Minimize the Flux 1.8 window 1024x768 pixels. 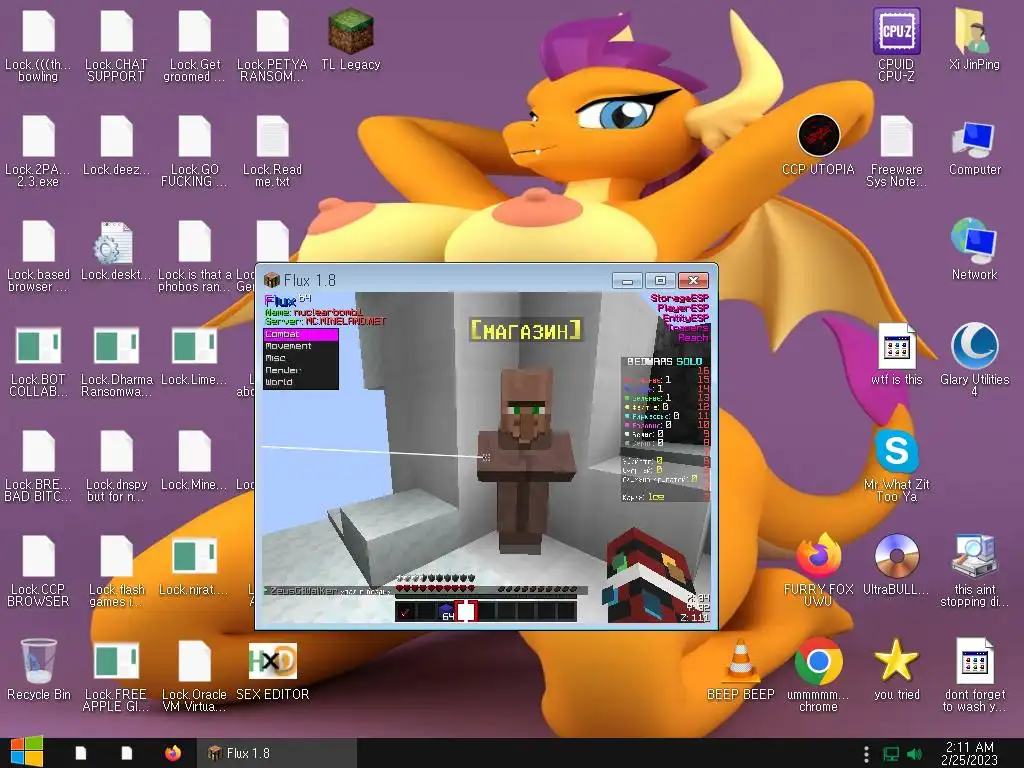tap(627, 281)
